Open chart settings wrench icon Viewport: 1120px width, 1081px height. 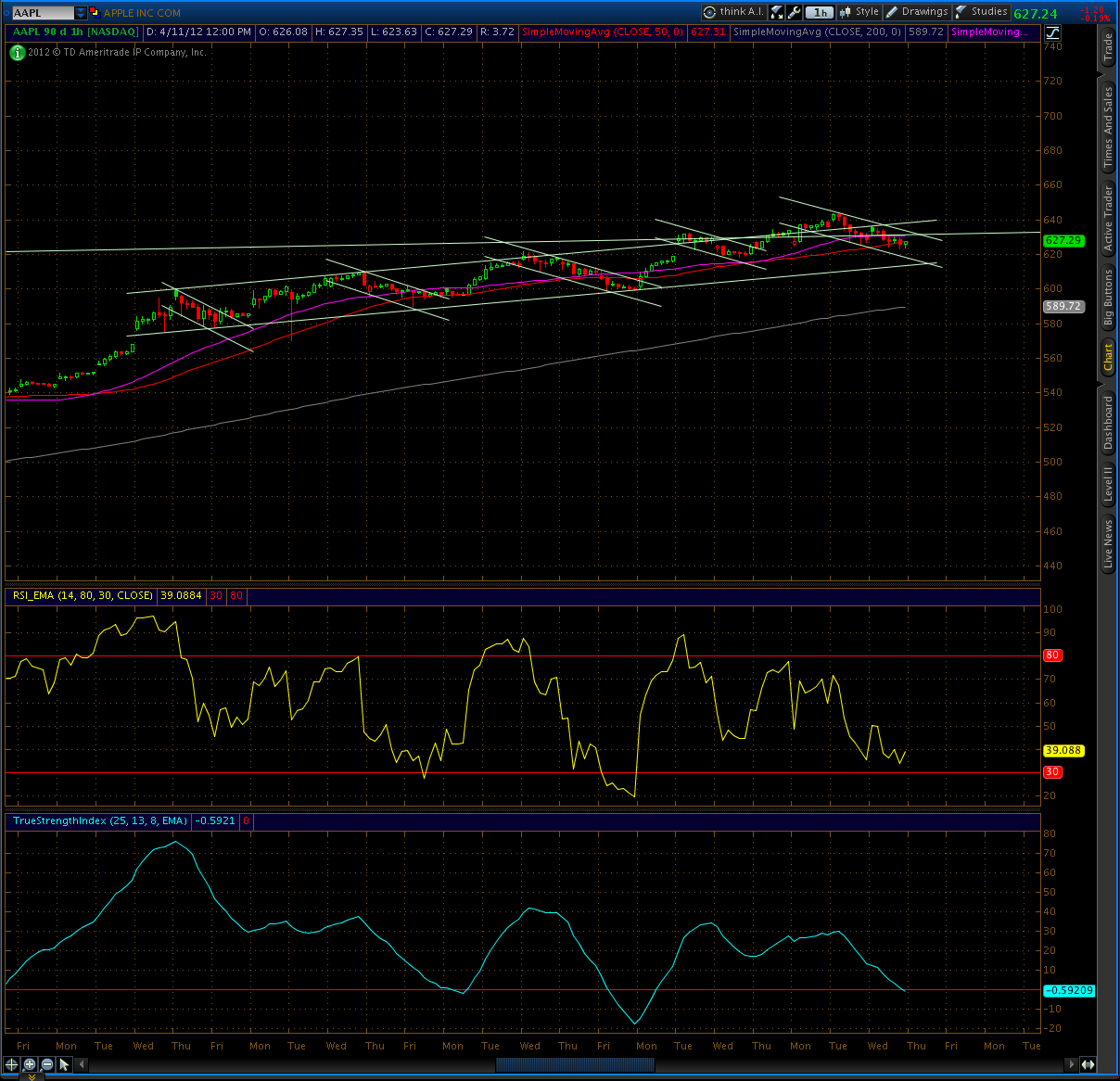pyautogui.click(x=795, y=12)
